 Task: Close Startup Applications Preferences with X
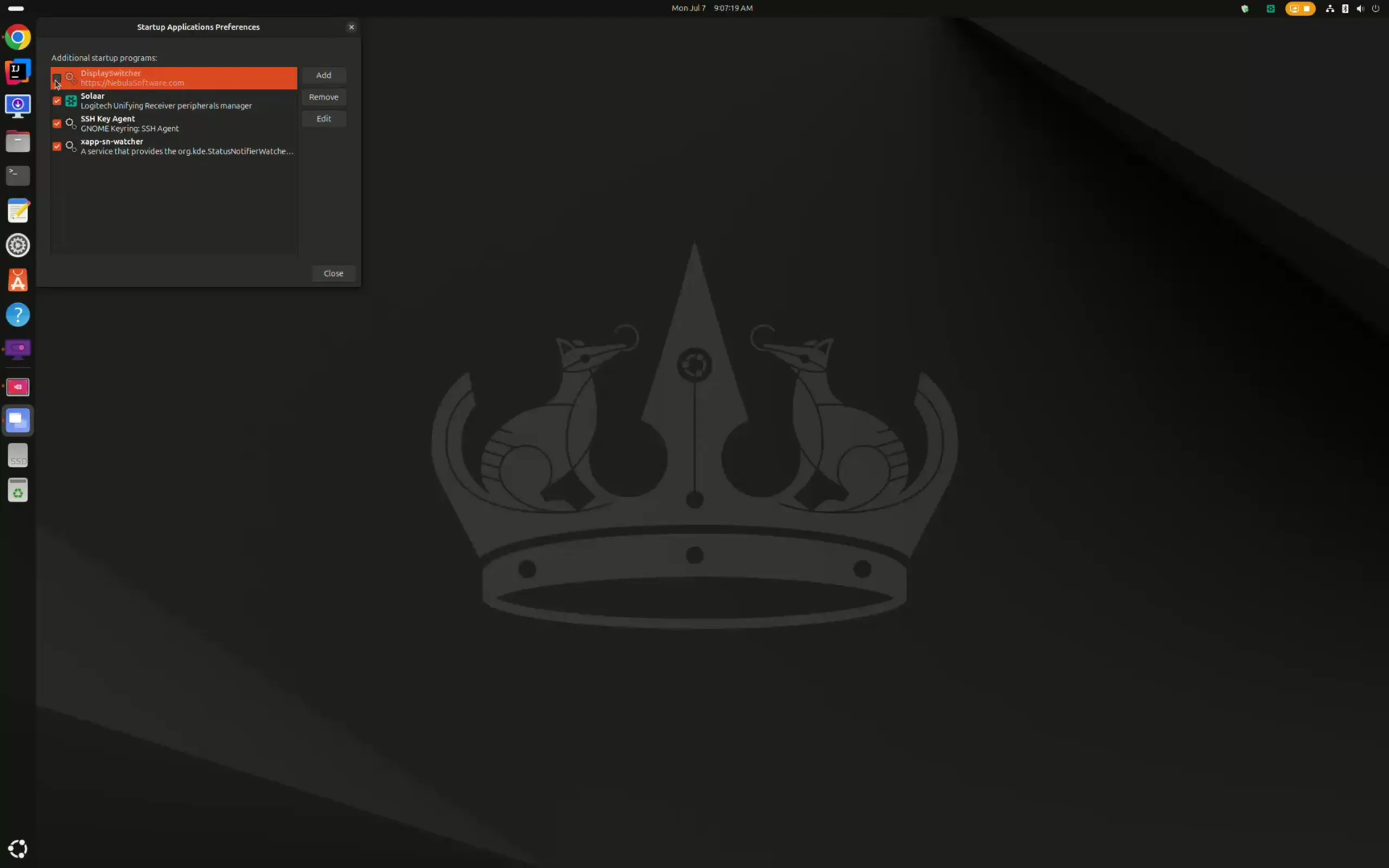[352, 27]
